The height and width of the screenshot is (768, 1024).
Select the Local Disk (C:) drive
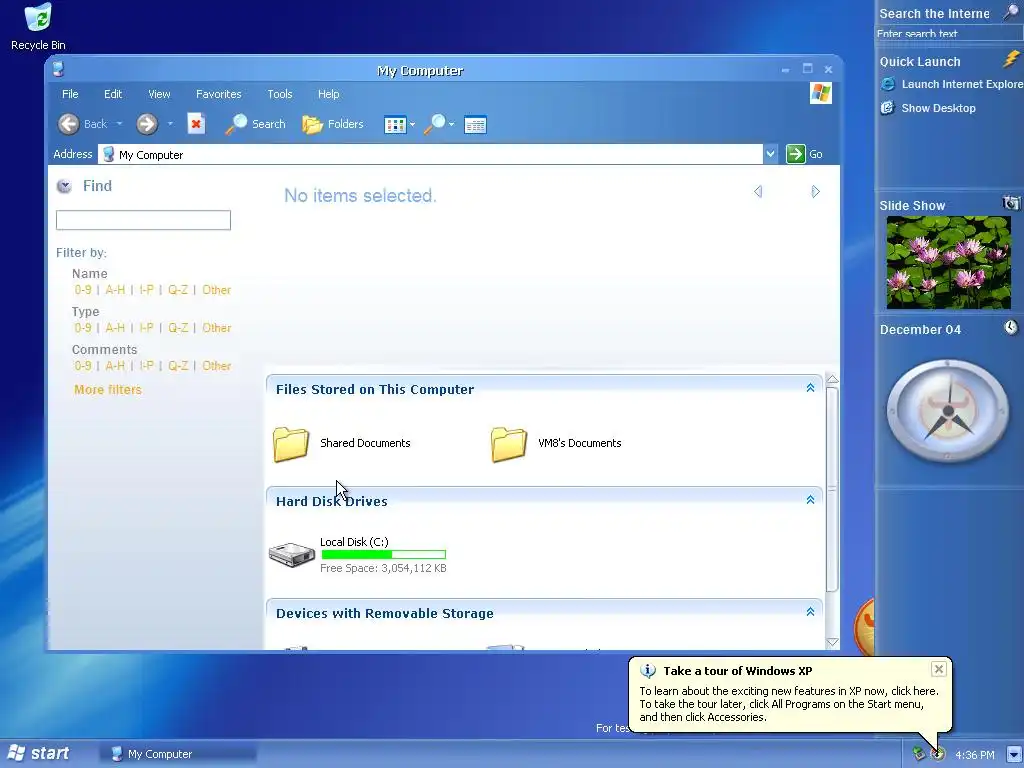click(x=358, y=554)
